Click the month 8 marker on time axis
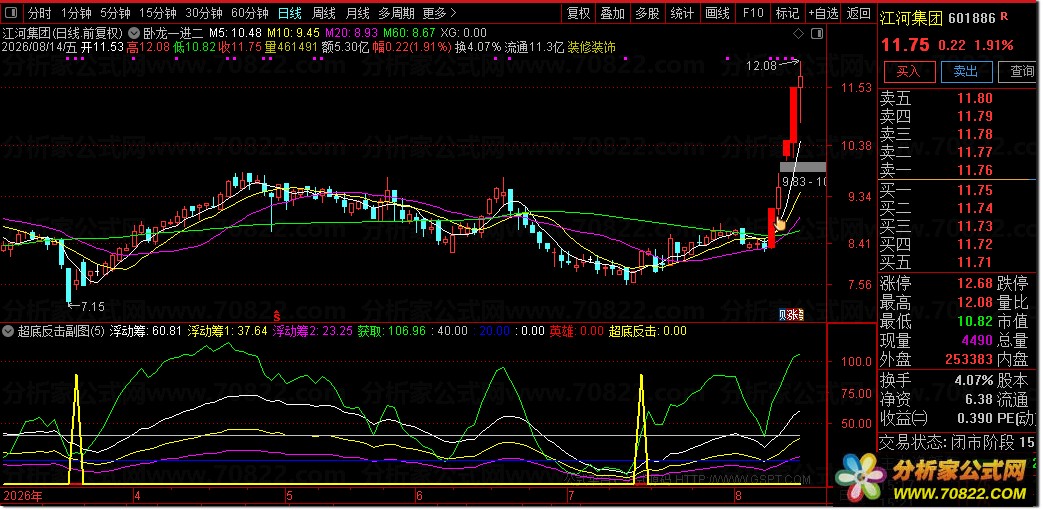The width and height of the screenshot is (1043, 510). click(738, 496)
